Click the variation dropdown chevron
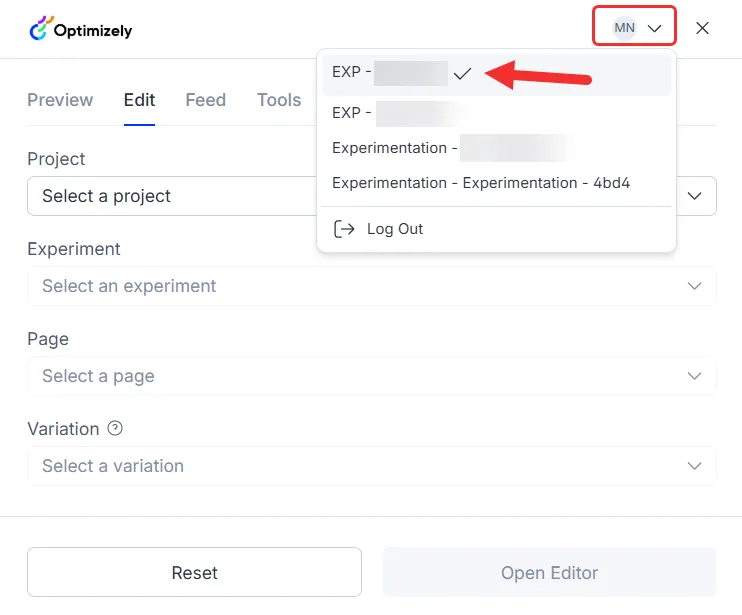The height and width of the screenshot is (615, 742). click(x=694, y=466)
